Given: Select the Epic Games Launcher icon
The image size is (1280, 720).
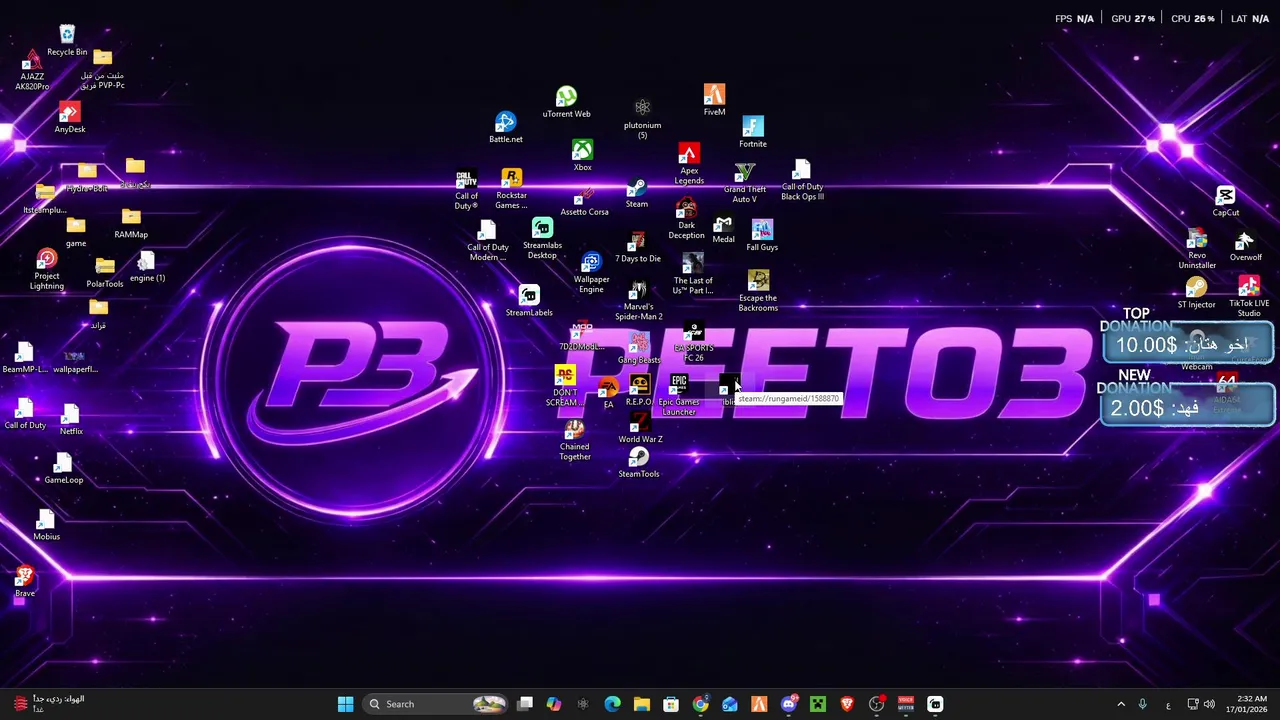Looking at the screenshot, I should (x=679, y=395).
